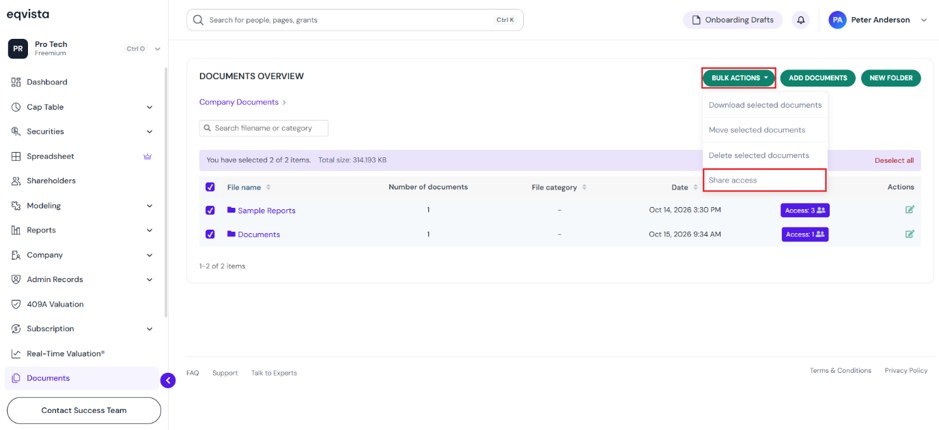Open the Company Documents breadcrumb link
Image resolution: width=939 pixels, height=430 pixels.
pos(239,102)
